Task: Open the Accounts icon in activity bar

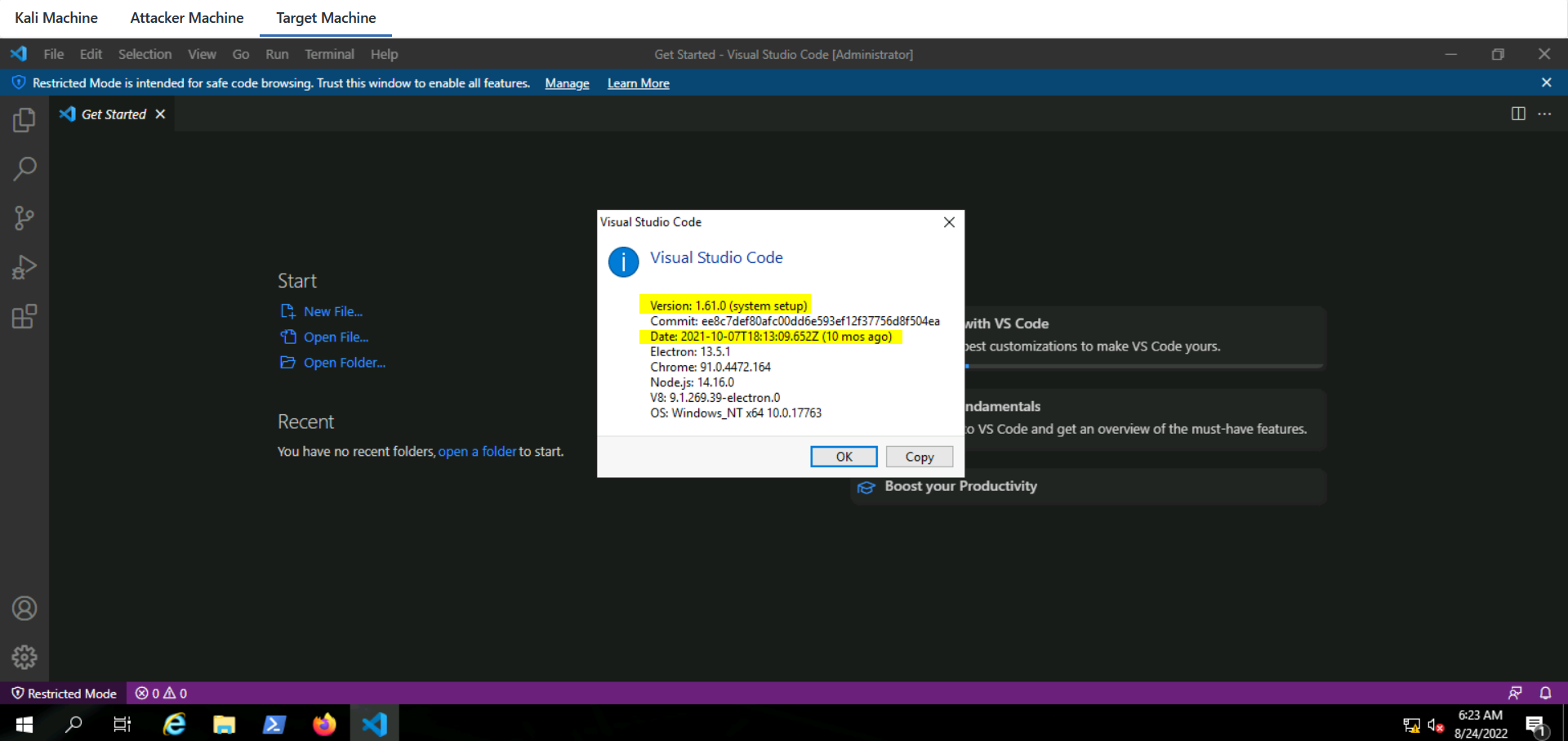Action: pos(24,609)
